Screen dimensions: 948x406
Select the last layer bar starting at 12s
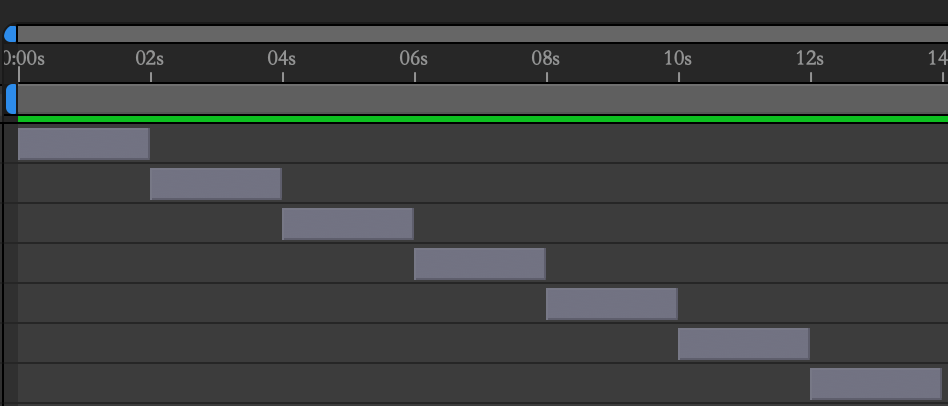pos(876,384)
